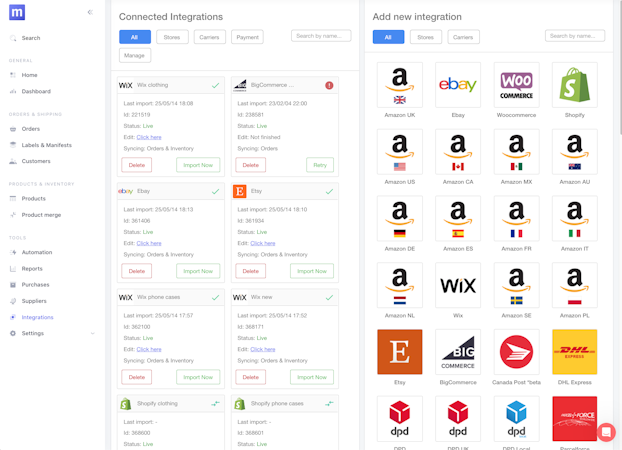Open the m logo home icon
This screenshot has width=622, height=450.
[x=17, y=12]
